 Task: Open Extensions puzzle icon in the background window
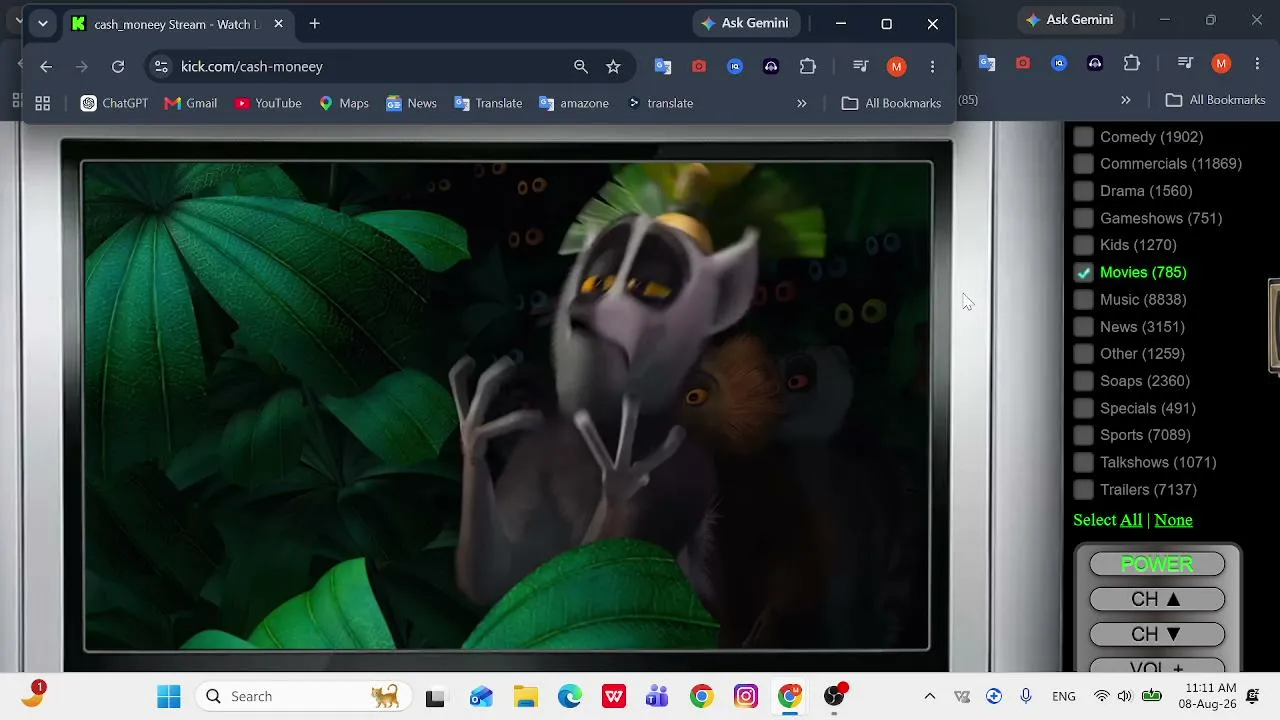tap(1132, 63)
